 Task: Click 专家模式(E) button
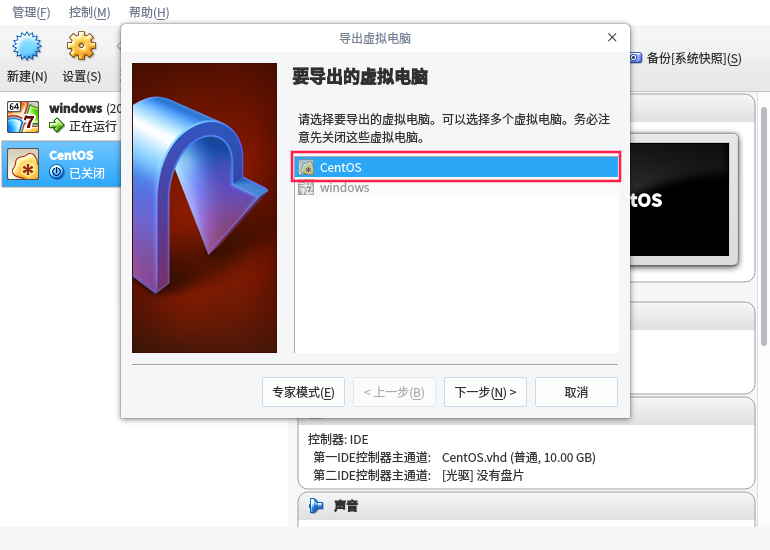coord(303,392)
